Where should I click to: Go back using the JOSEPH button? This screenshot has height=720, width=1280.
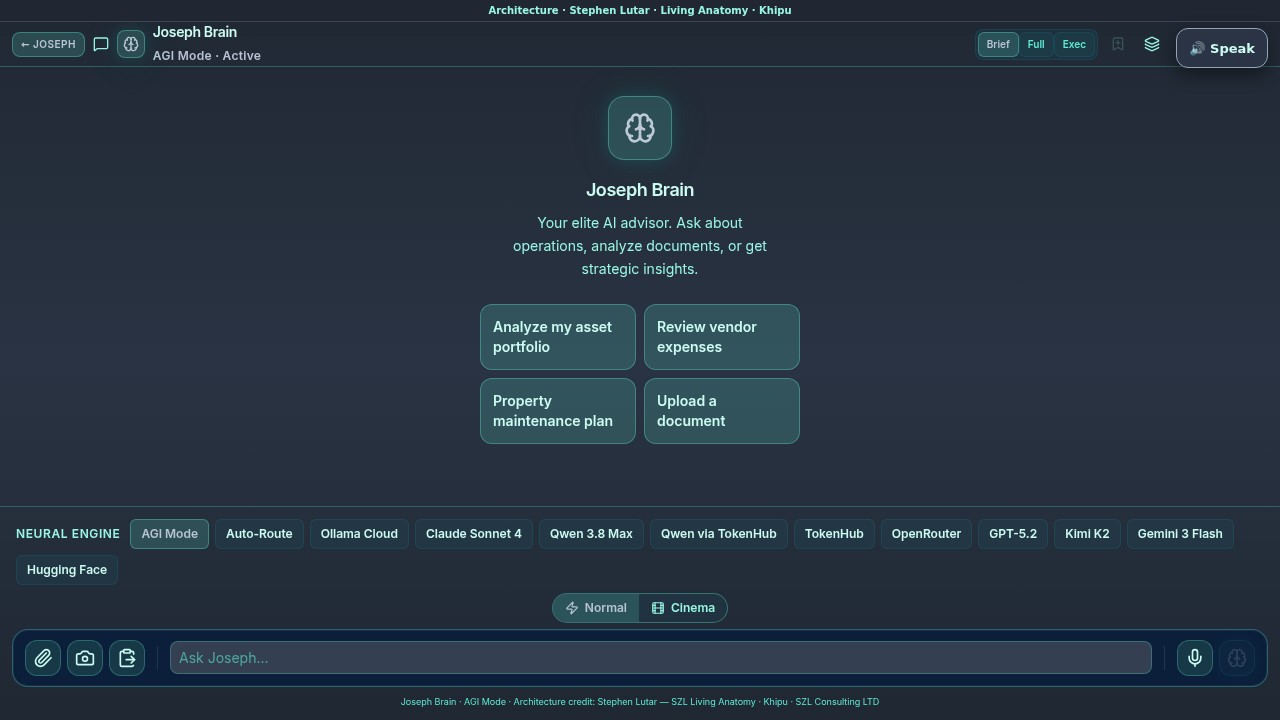point(48,44)
